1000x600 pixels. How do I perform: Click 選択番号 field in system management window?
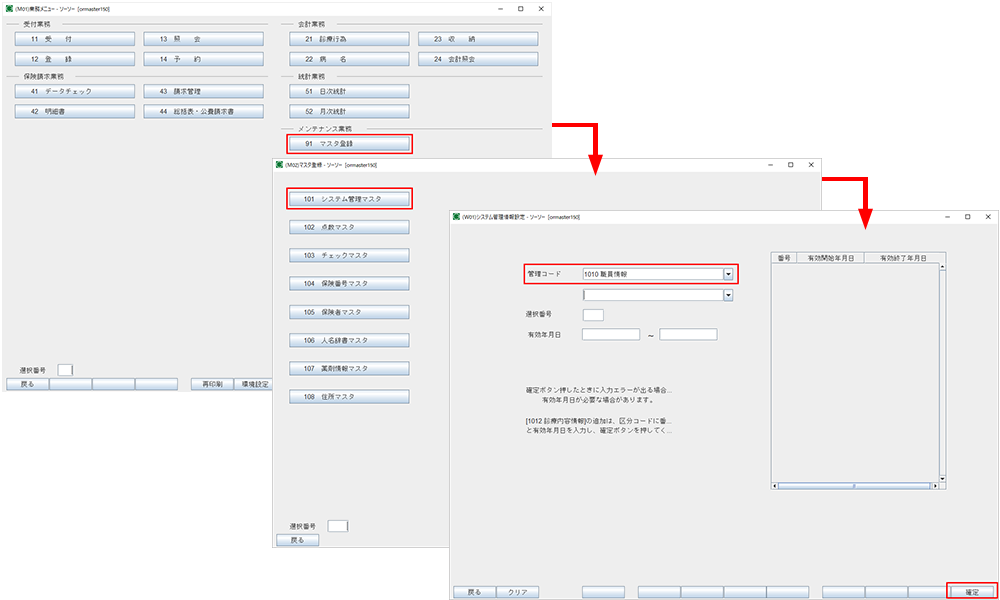[592, 315]
